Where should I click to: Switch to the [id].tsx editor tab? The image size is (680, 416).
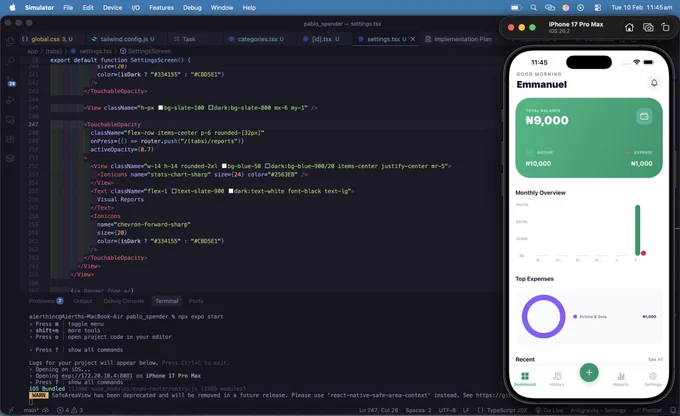click(x=322, y=39)
